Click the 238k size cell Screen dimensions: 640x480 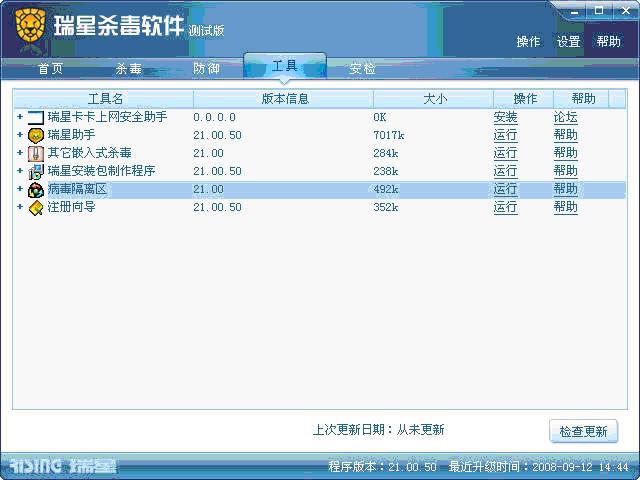pos(386,171)
